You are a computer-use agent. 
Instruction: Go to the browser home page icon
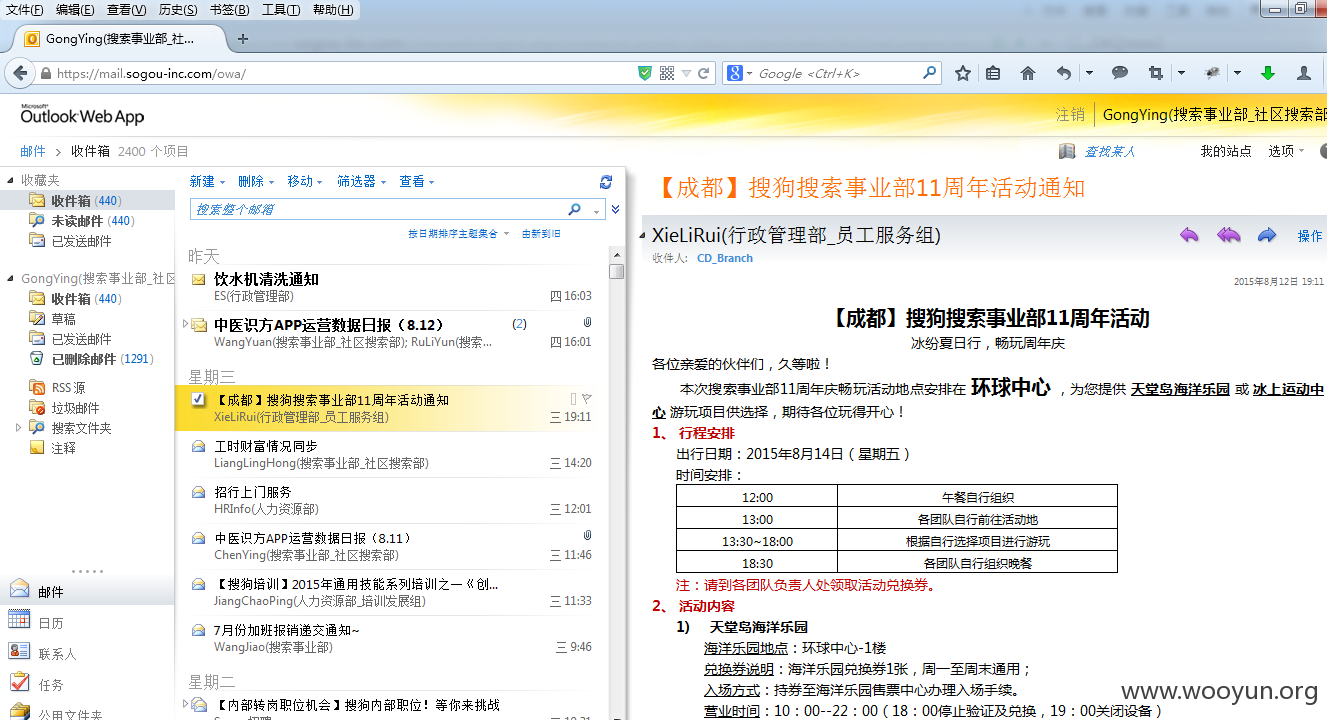pos(1027,73)
